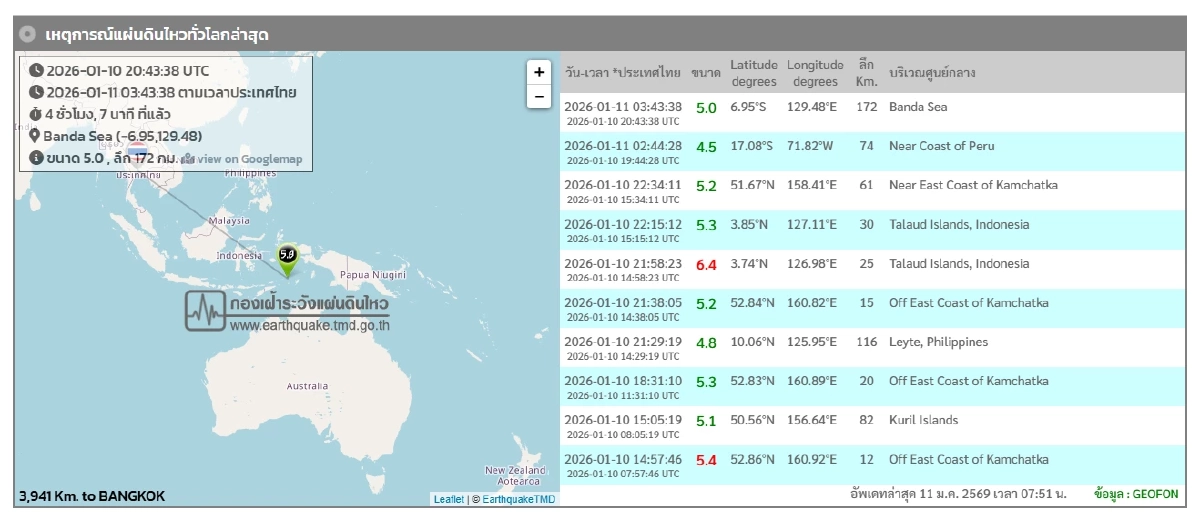The width and height of the screenshot is (1200, 521).
Task: Open the Leaflet attribution link
Action: click(448, 499)
